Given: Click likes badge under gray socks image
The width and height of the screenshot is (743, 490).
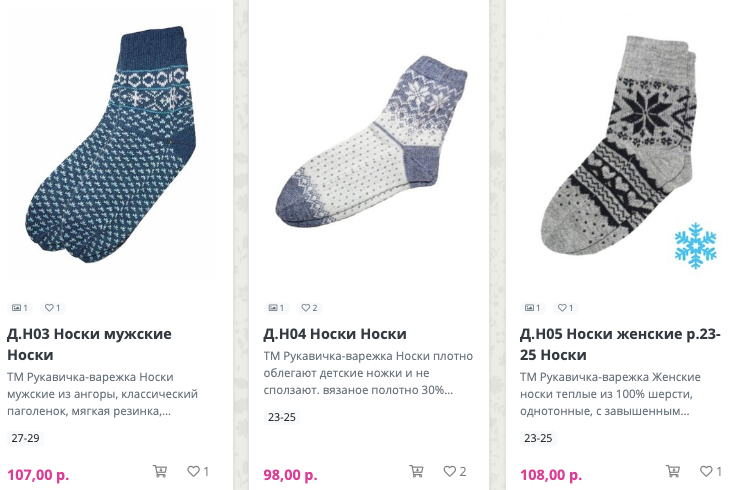Looking at the screenshot, I should point(565,308).
